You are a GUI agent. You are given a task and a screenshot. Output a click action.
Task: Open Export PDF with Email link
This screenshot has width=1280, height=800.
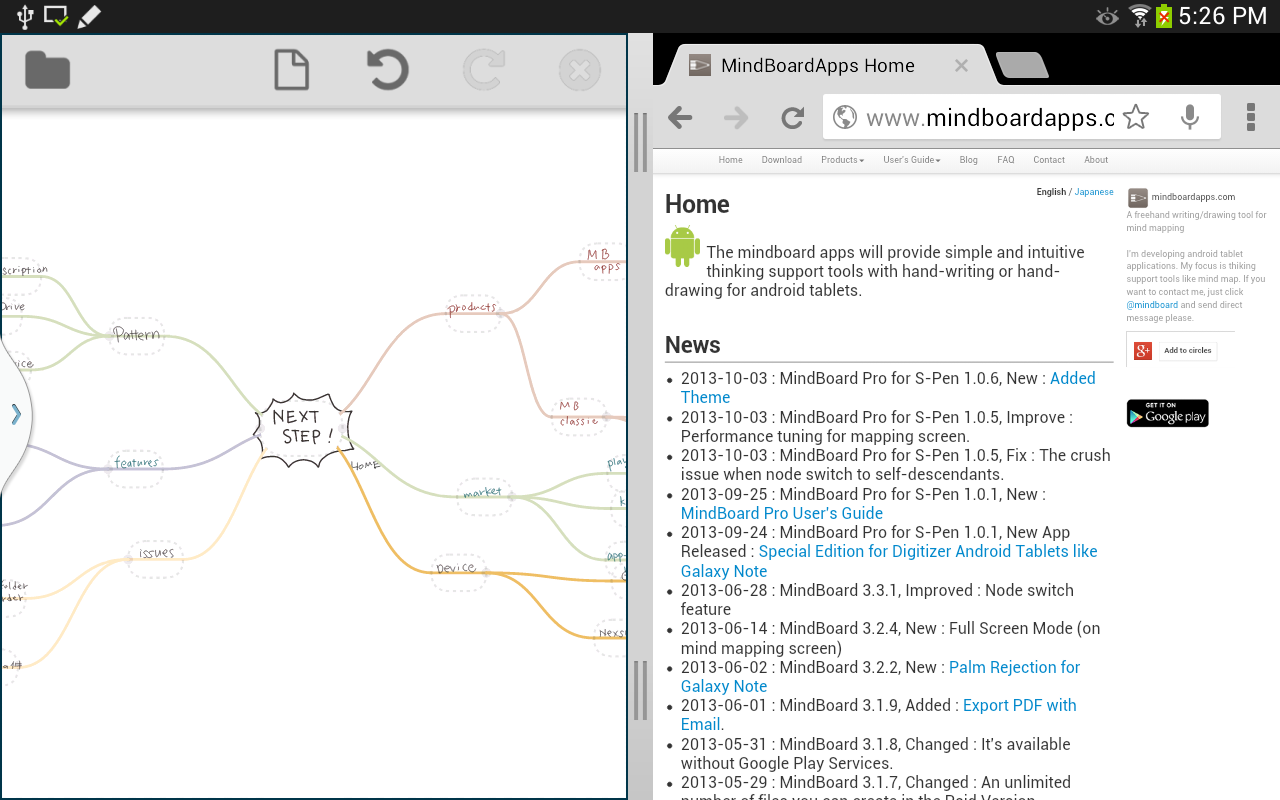879,715
